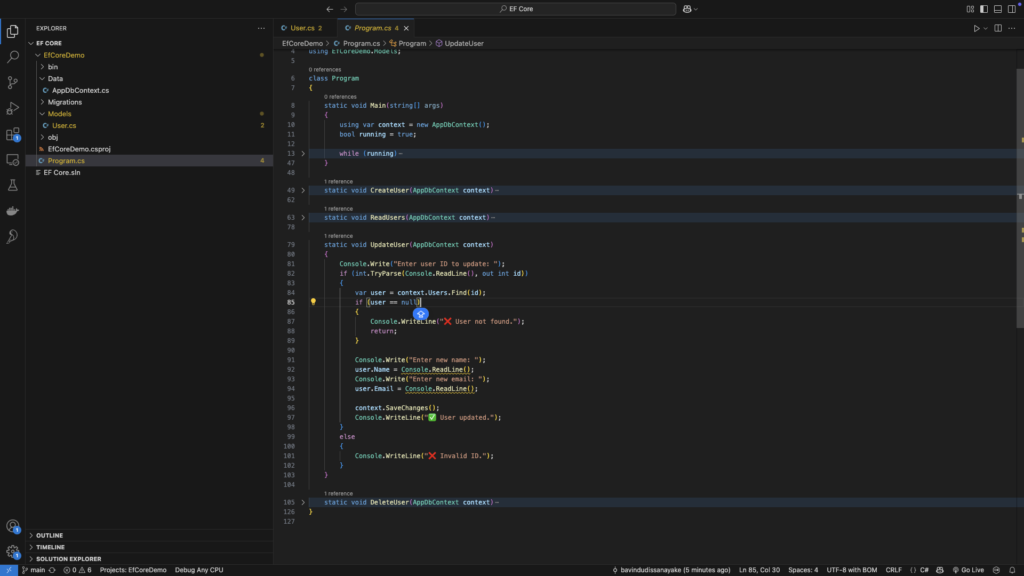Toggle the primary side bar visibility

[x=984, y=9]
